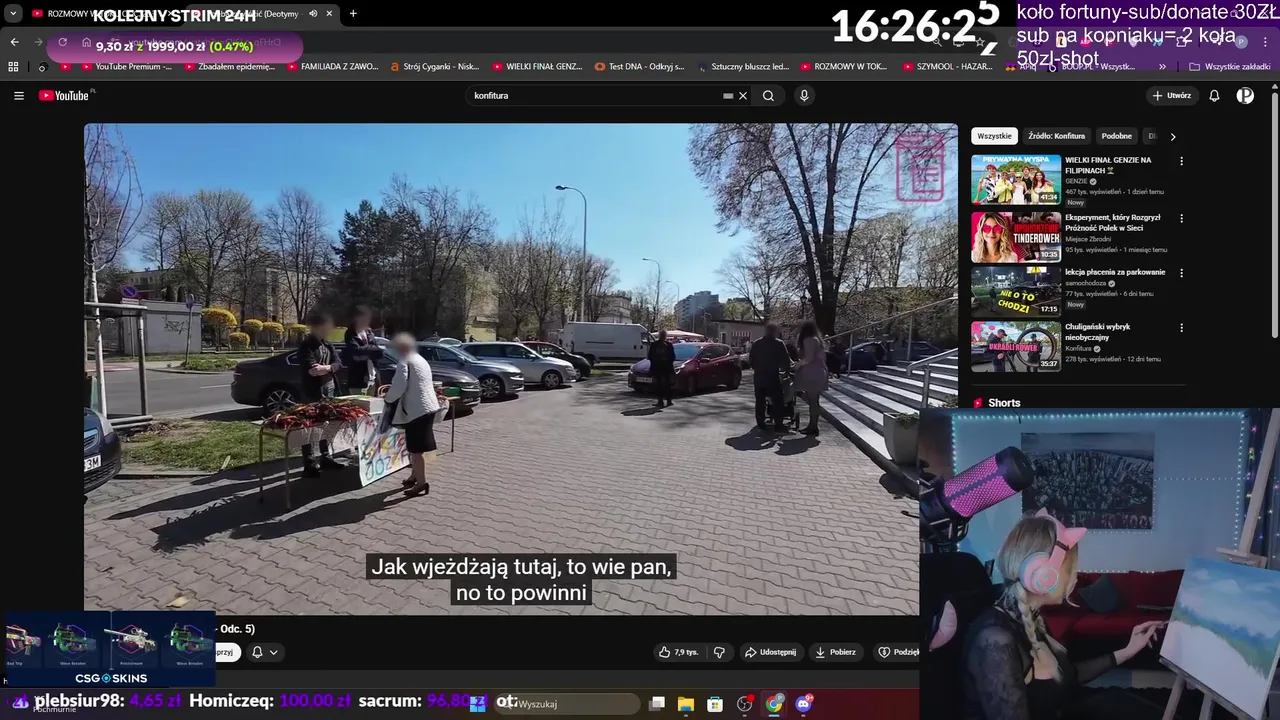Open 'Sztuczny bluszcz led' bookmark

[743, 67]
